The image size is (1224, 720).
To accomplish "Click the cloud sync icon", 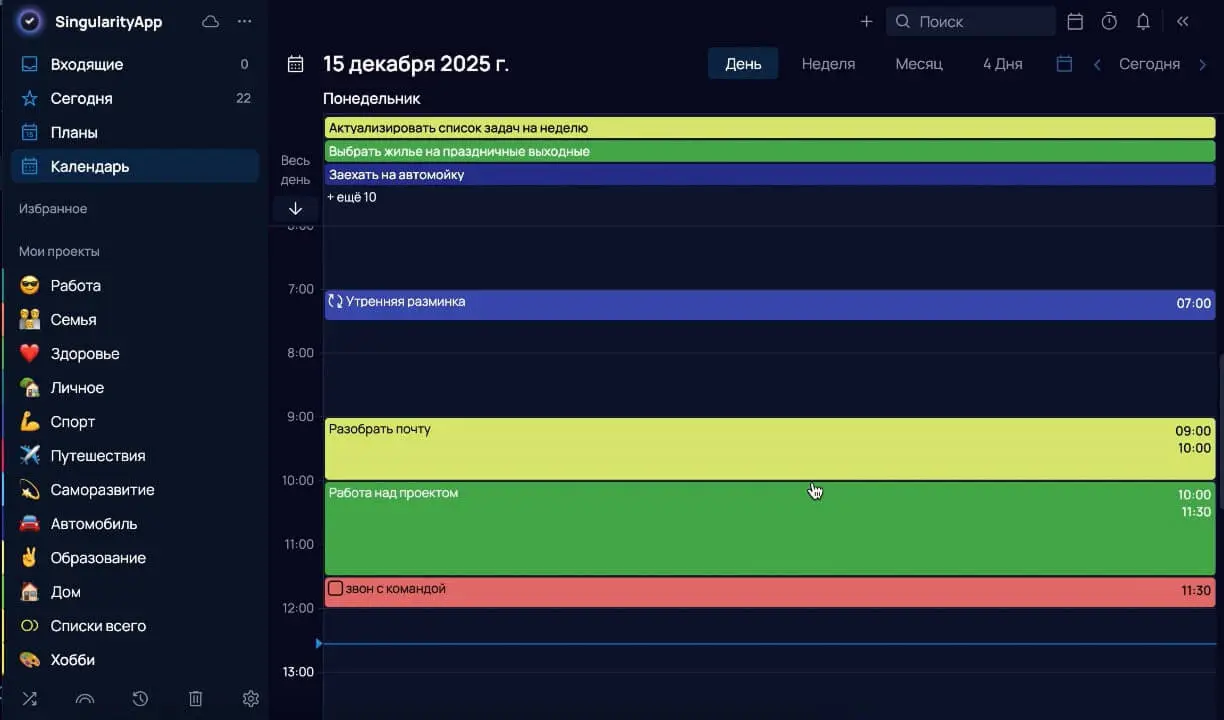I will (x=210, y=21).
